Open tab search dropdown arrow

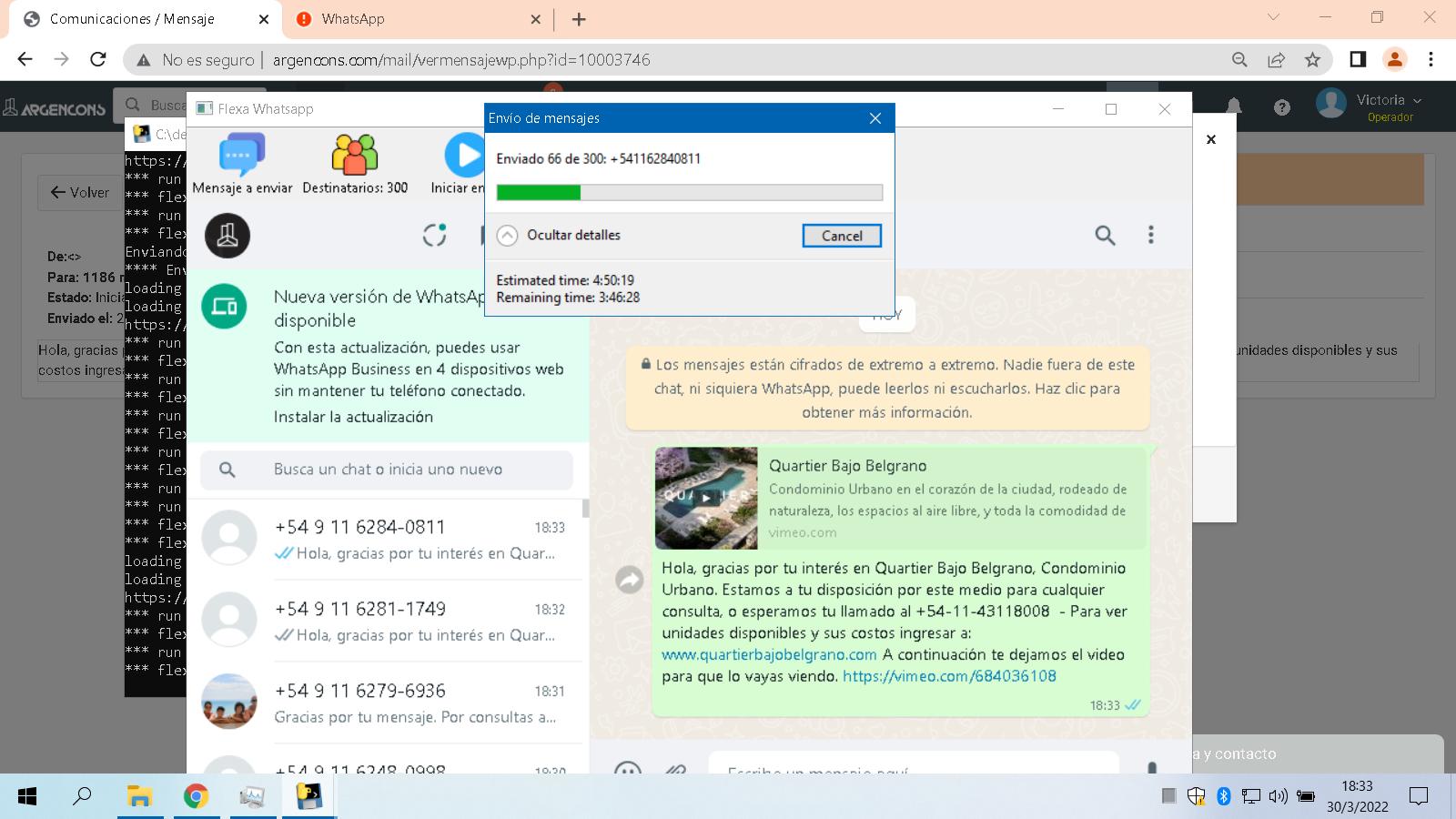pos(1273,17)
